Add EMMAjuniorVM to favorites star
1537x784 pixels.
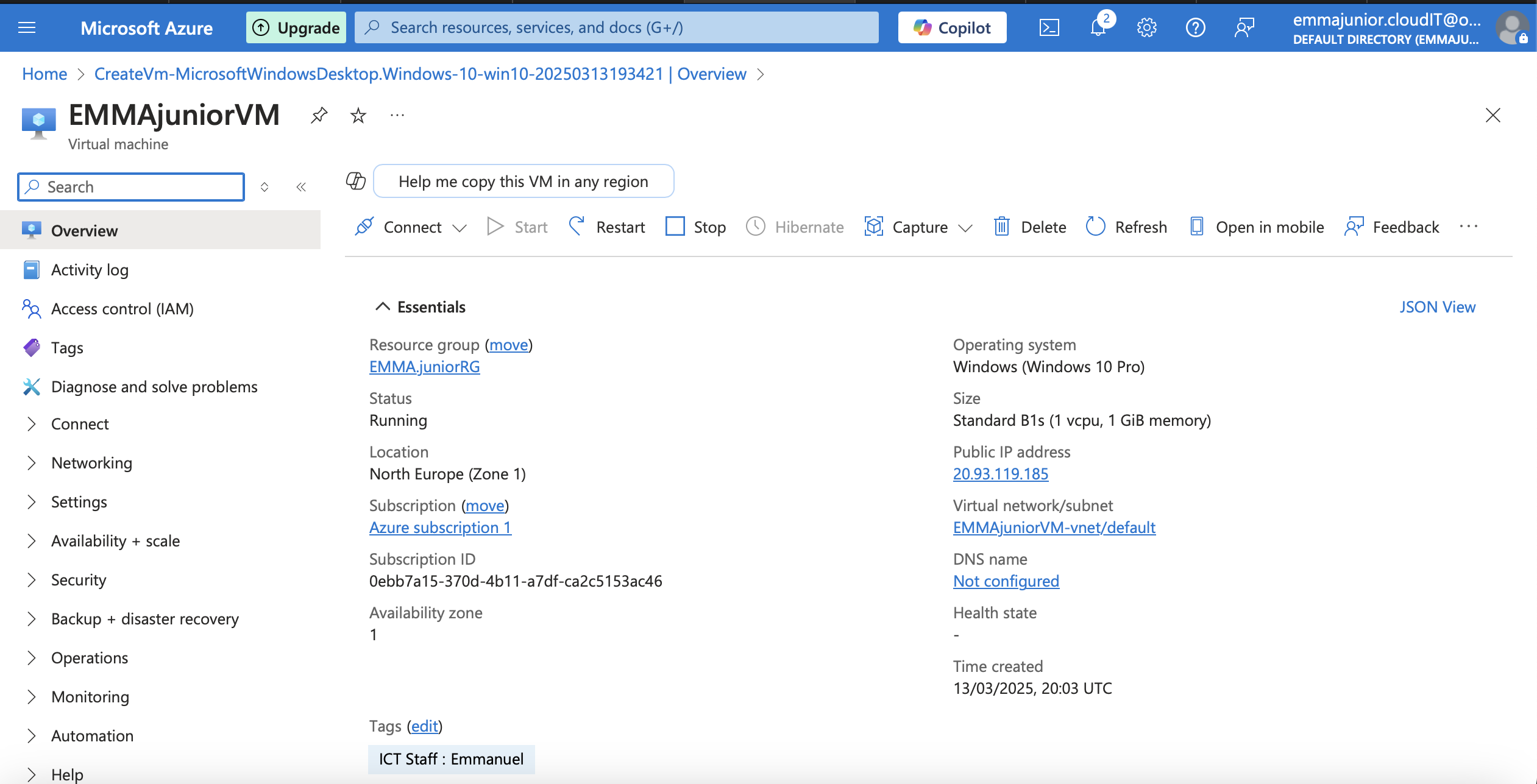(358, 115)
